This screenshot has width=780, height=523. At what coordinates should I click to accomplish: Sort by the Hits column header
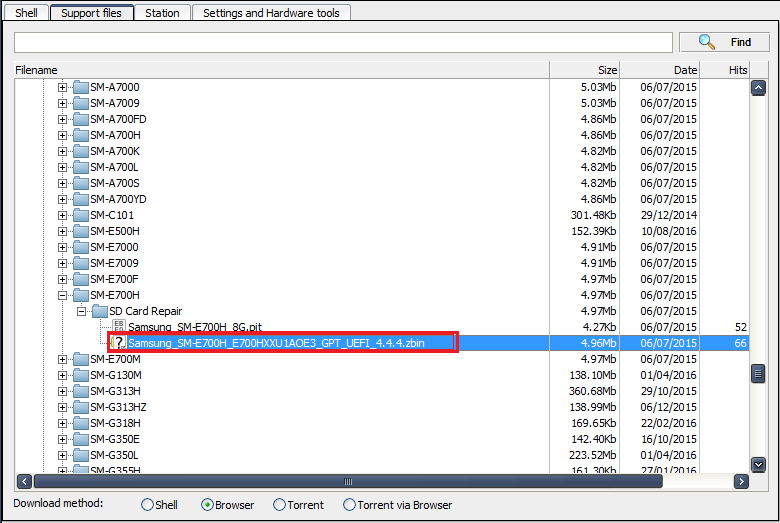(725, 70)
